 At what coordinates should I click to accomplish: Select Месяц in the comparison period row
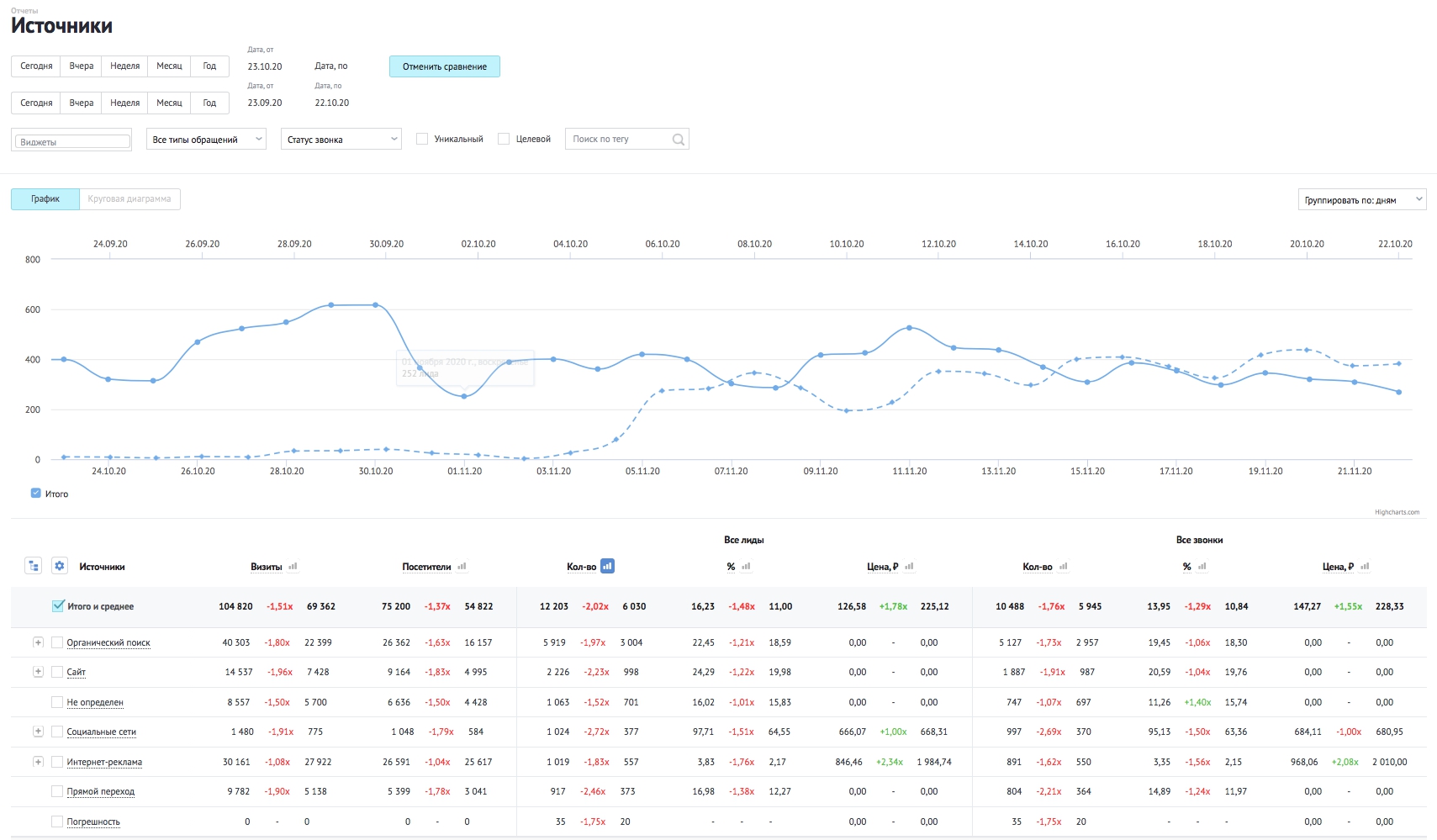pyautogui.click(x=169, y=103)
